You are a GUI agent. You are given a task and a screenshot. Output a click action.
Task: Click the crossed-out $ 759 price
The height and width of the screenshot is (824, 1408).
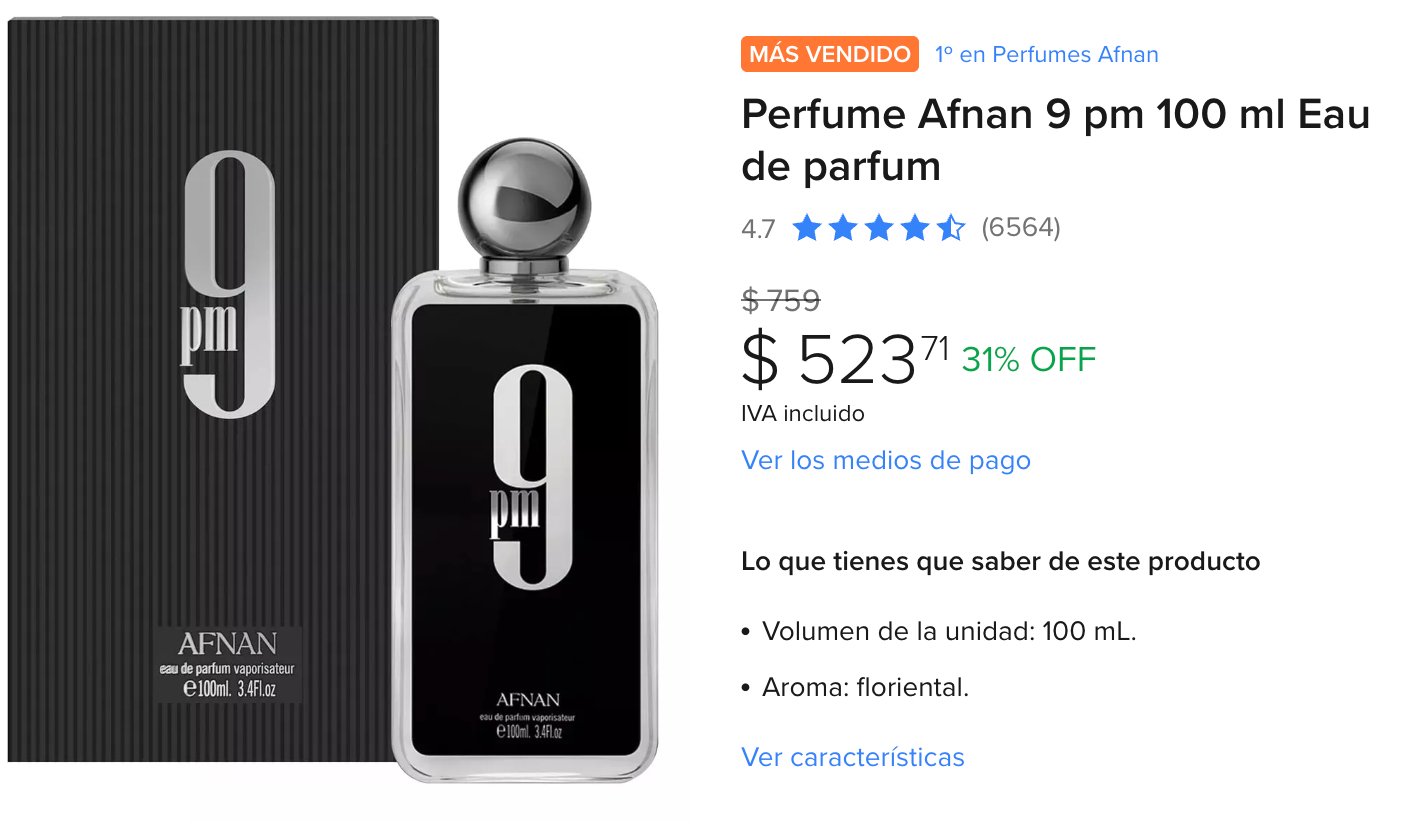(781, 299)
